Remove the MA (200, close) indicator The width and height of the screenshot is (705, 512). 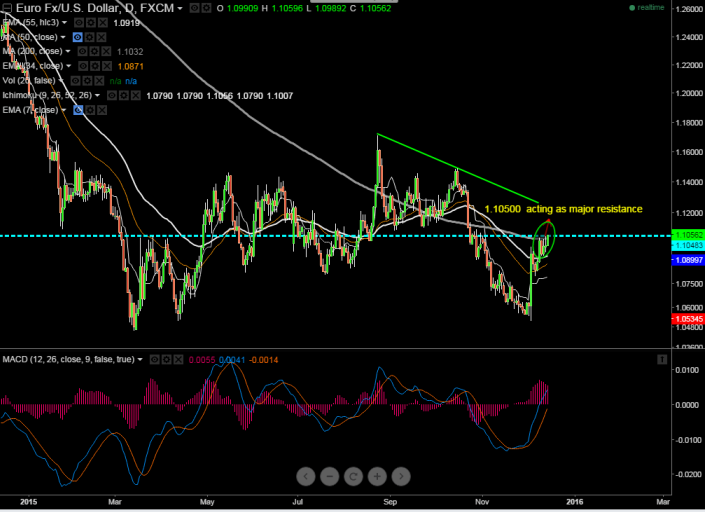coord(106,52)
